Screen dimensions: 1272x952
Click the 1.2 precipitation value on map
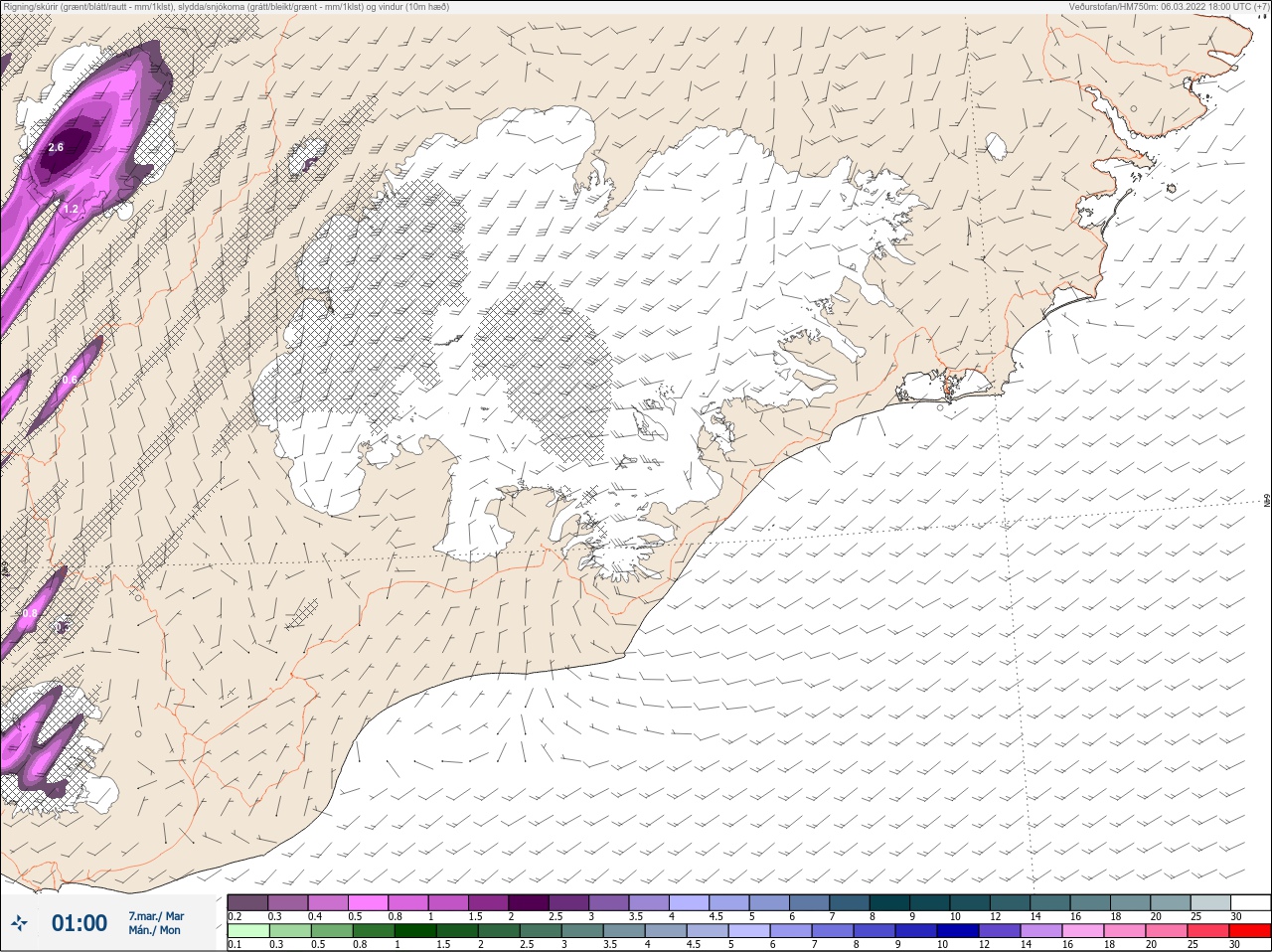coord(71,210)
